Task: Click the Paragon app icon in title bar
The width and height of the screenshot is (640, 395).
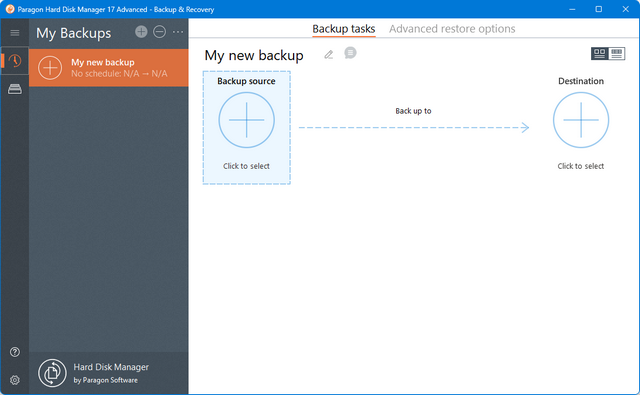Action: click(x=10, y=9)
